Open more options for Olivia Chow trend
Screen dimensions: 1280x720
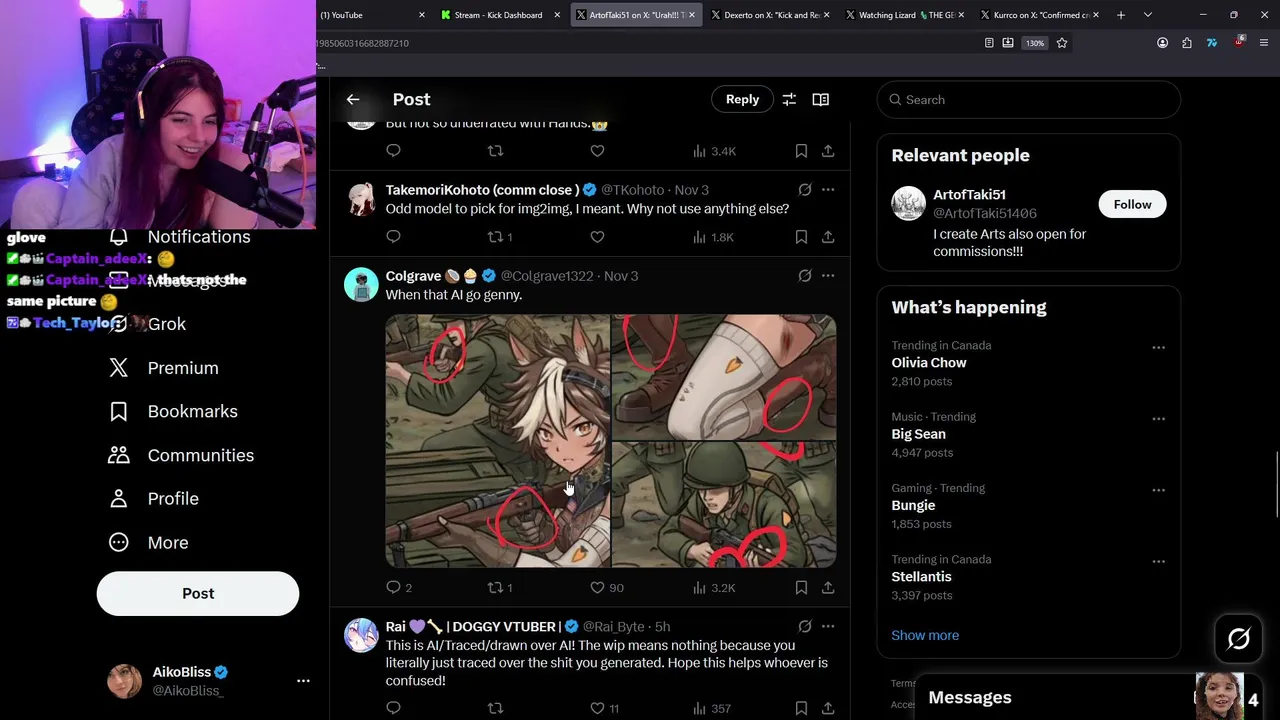click(1158, 347)
